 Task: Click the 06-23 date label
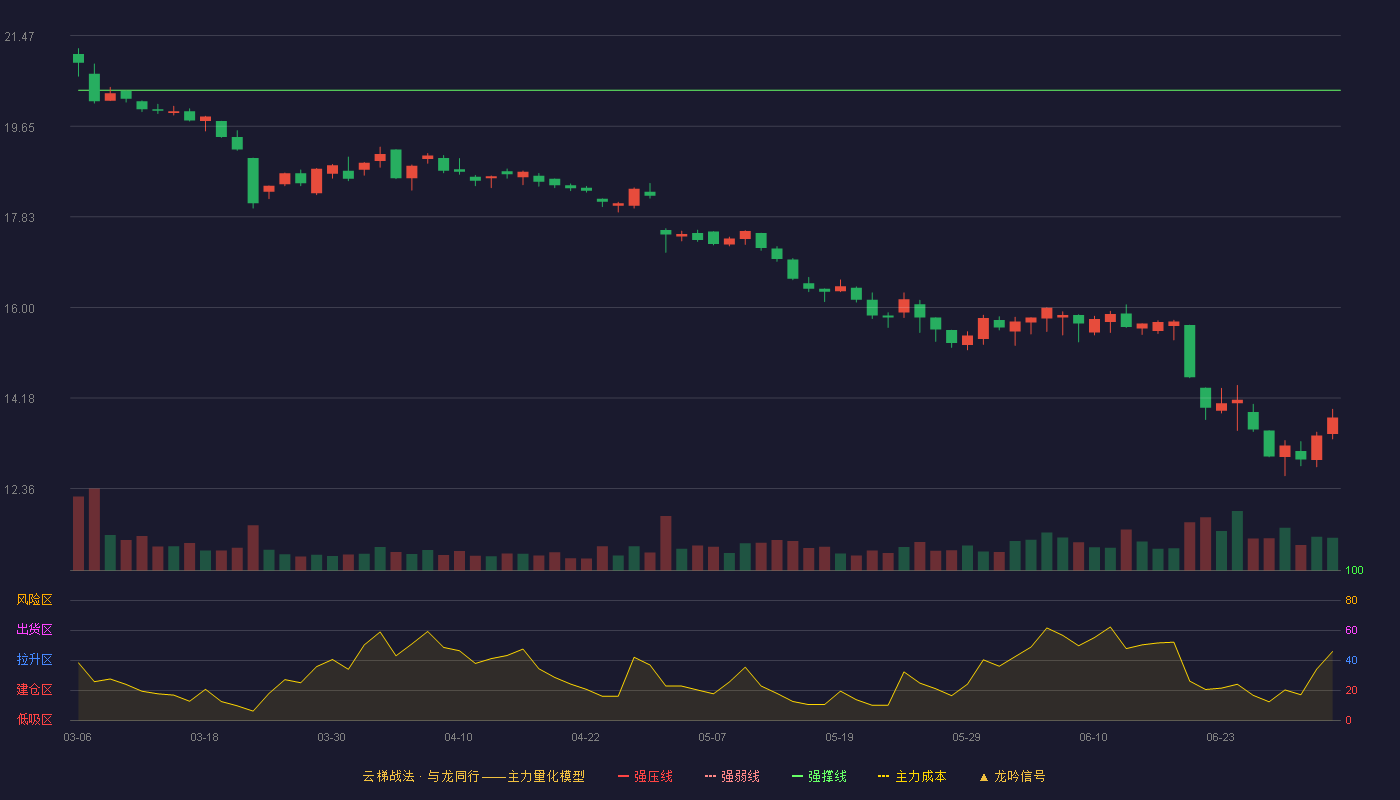[x=1220, y=737]
